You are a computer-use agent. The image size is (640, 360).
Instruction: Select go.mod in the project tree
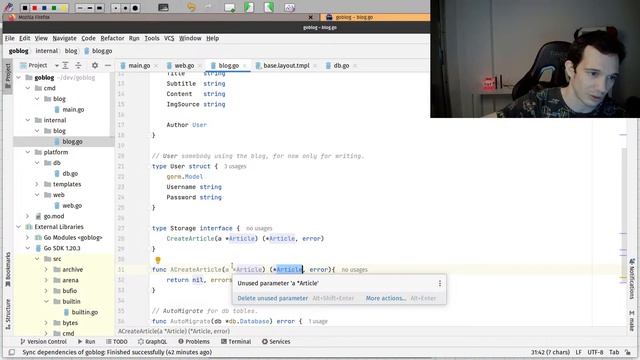coord(53,216)
